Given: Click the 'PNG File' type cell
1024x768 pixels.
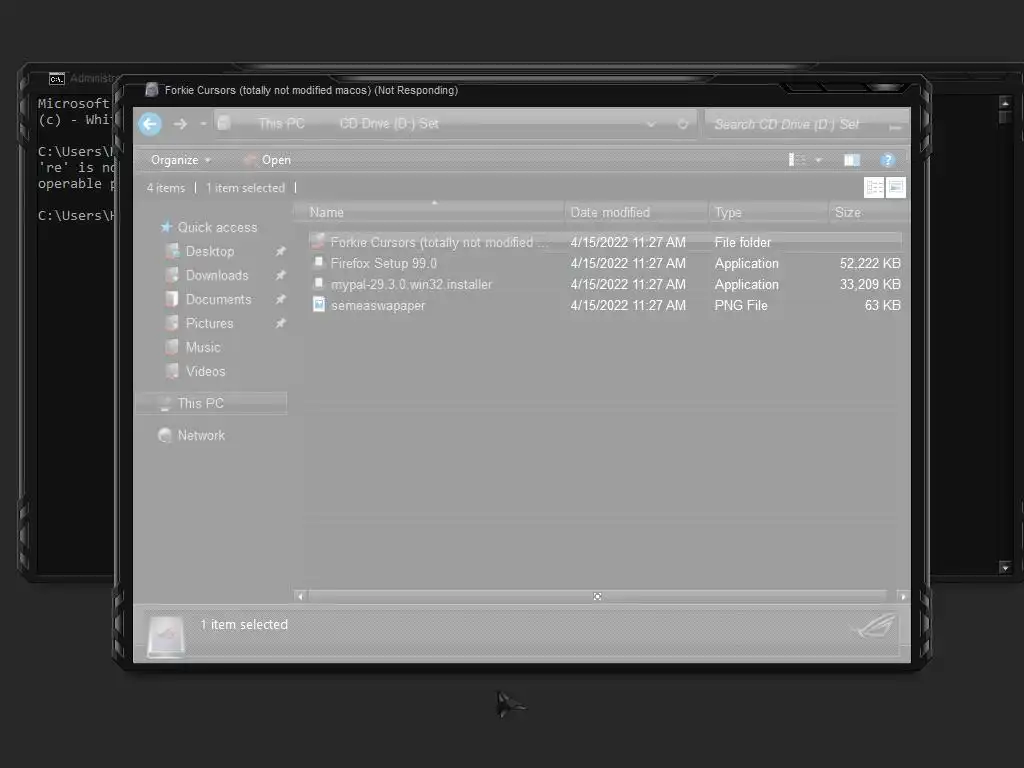Looking at the screenshot, I should pos(741,306).
